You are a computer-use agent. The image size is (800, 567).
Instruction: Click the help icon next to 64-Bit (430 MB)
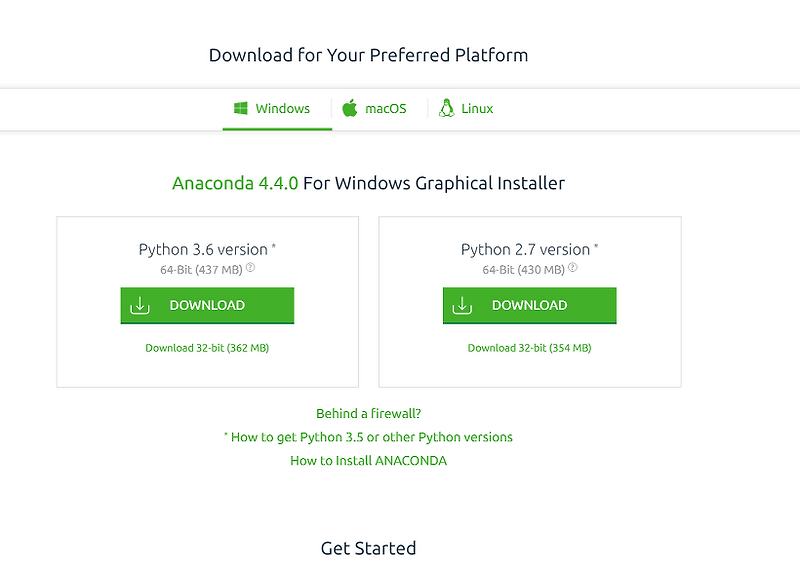573,267
